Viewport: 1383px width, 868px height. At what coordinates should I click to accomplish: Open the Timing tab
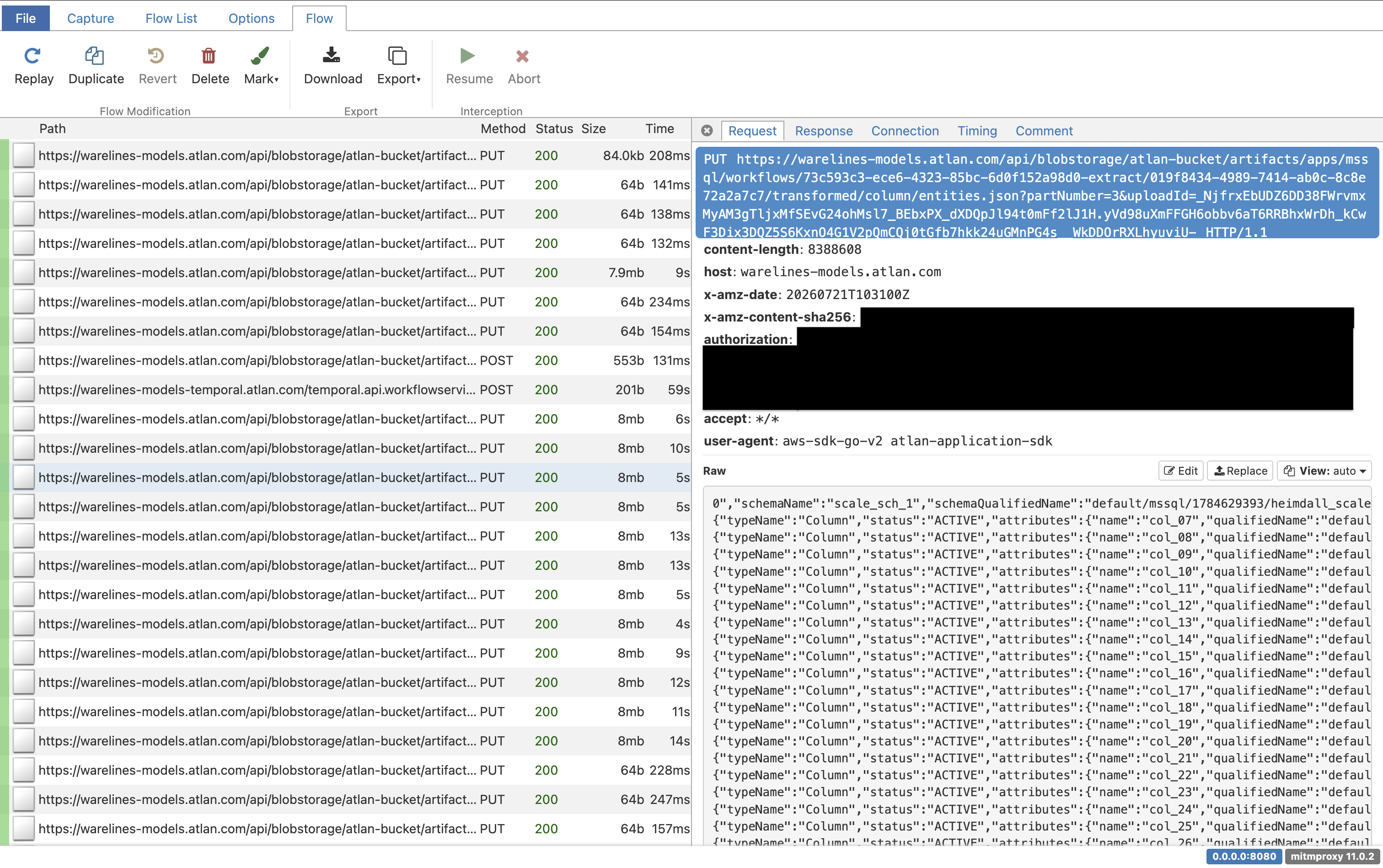[977, 131]
